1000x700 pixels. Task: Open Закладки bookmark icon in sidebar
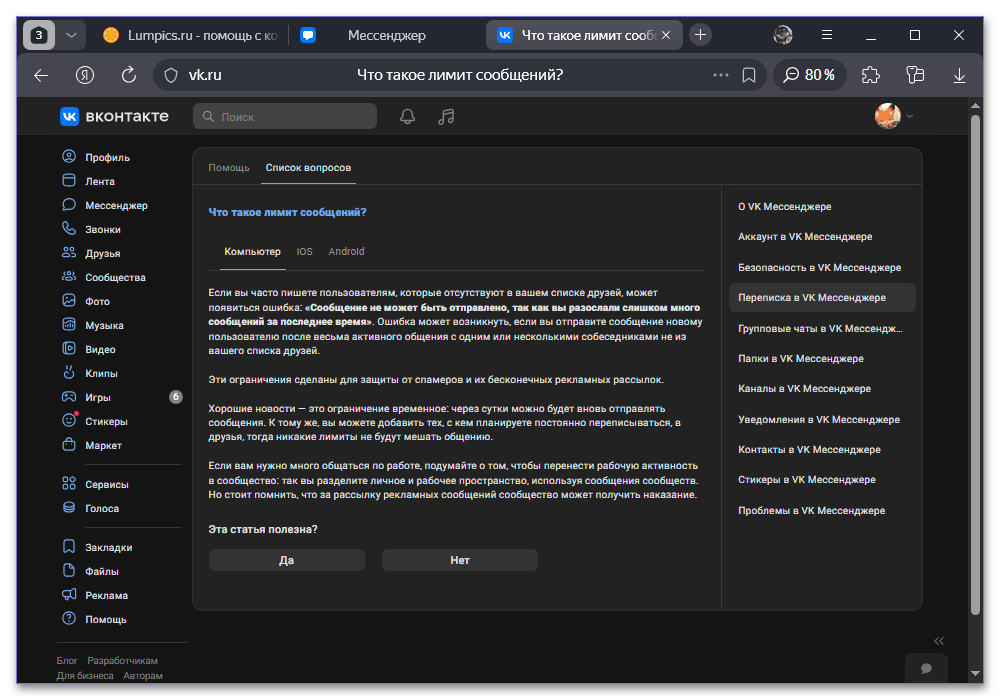pyautogui.click(x=69, y=546)
